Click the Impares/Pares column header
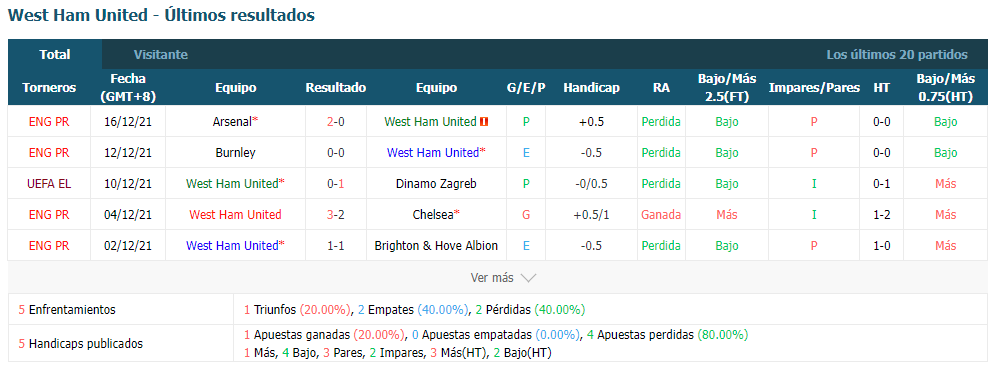Viewport: 995px width, 371px height. click(x=814, y=88)
